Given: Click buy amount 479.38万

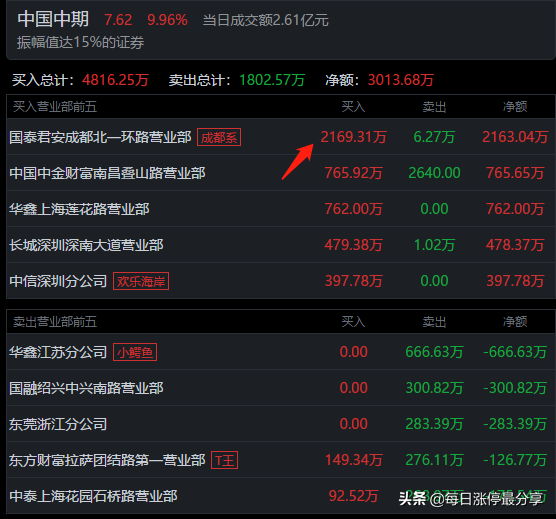Looking at the screenshot, I should pos(354,245).
